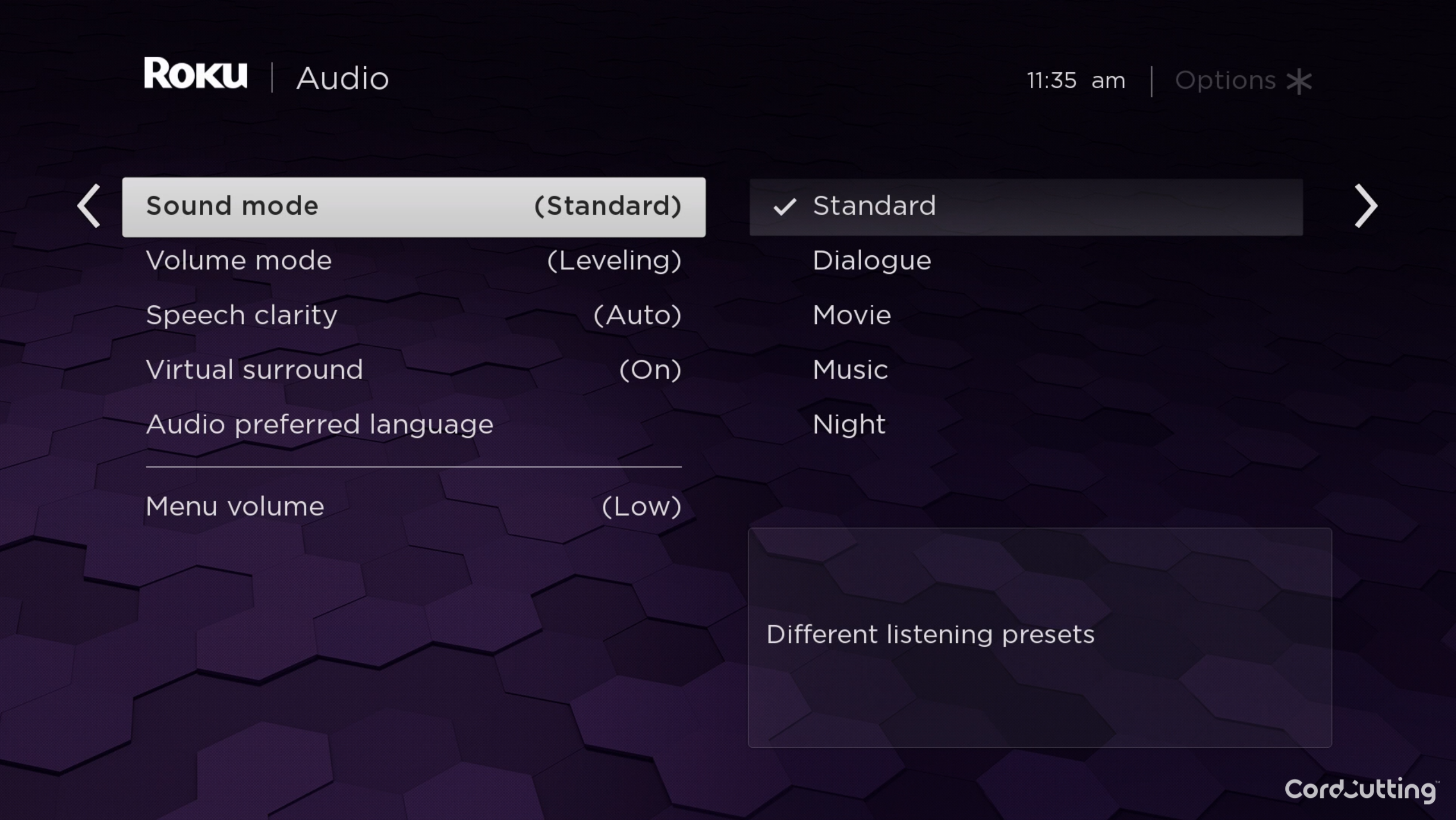Select Night listening preset
This screenshot has height=820, width=1456.
pos(848,423)
